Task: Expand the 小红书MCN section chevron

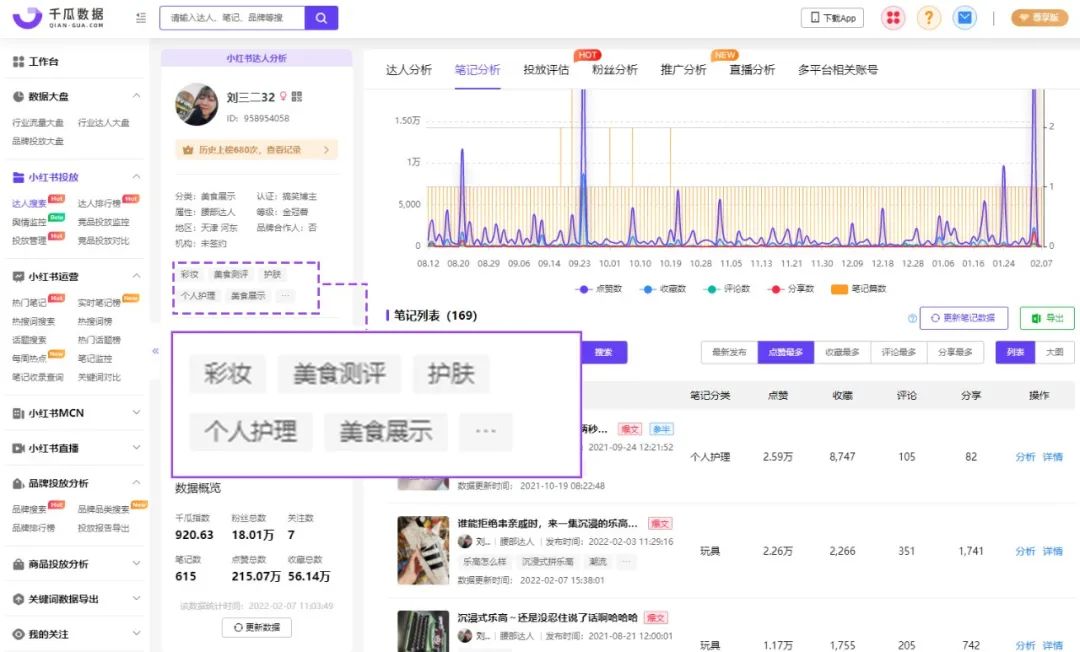Action: pos(136,412)
